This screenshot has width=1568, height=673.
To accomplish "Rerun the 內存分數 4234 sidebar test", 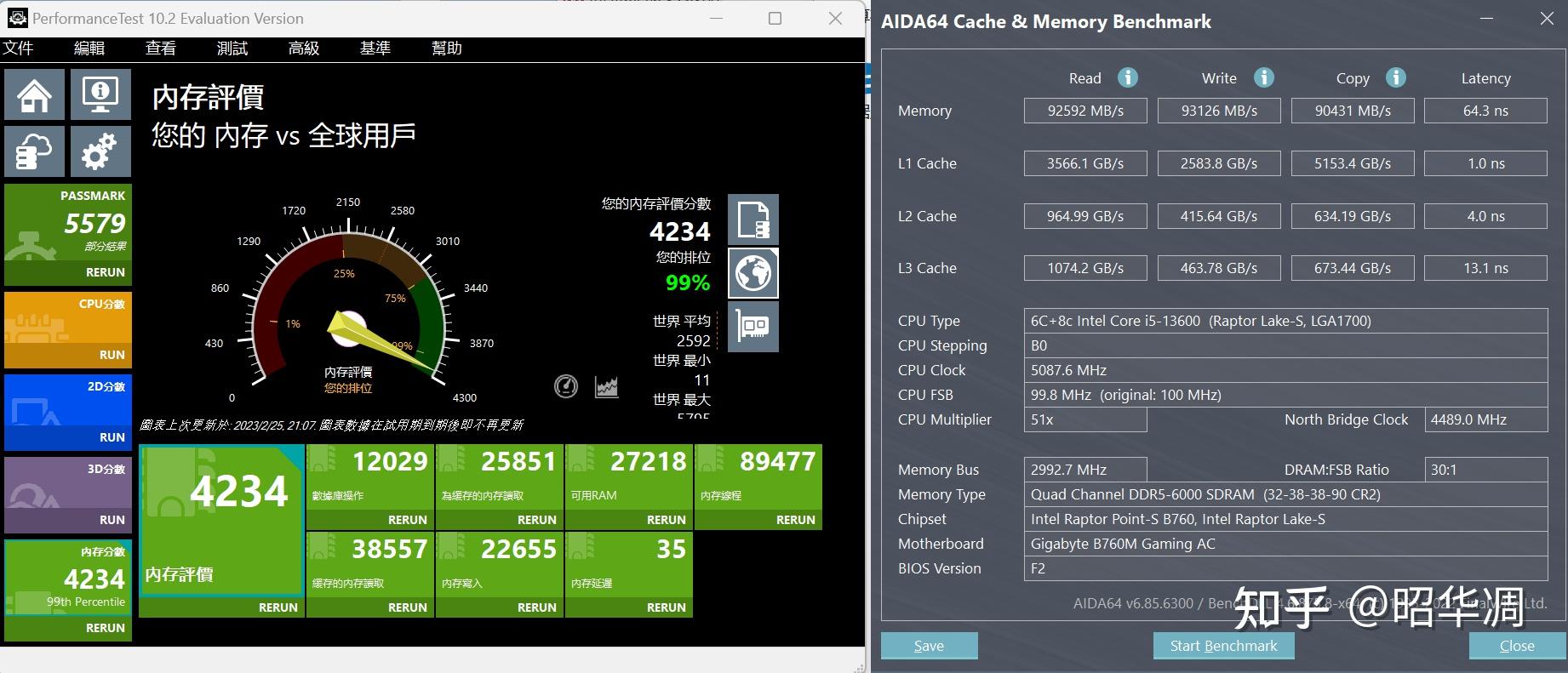I will [105, 628].
